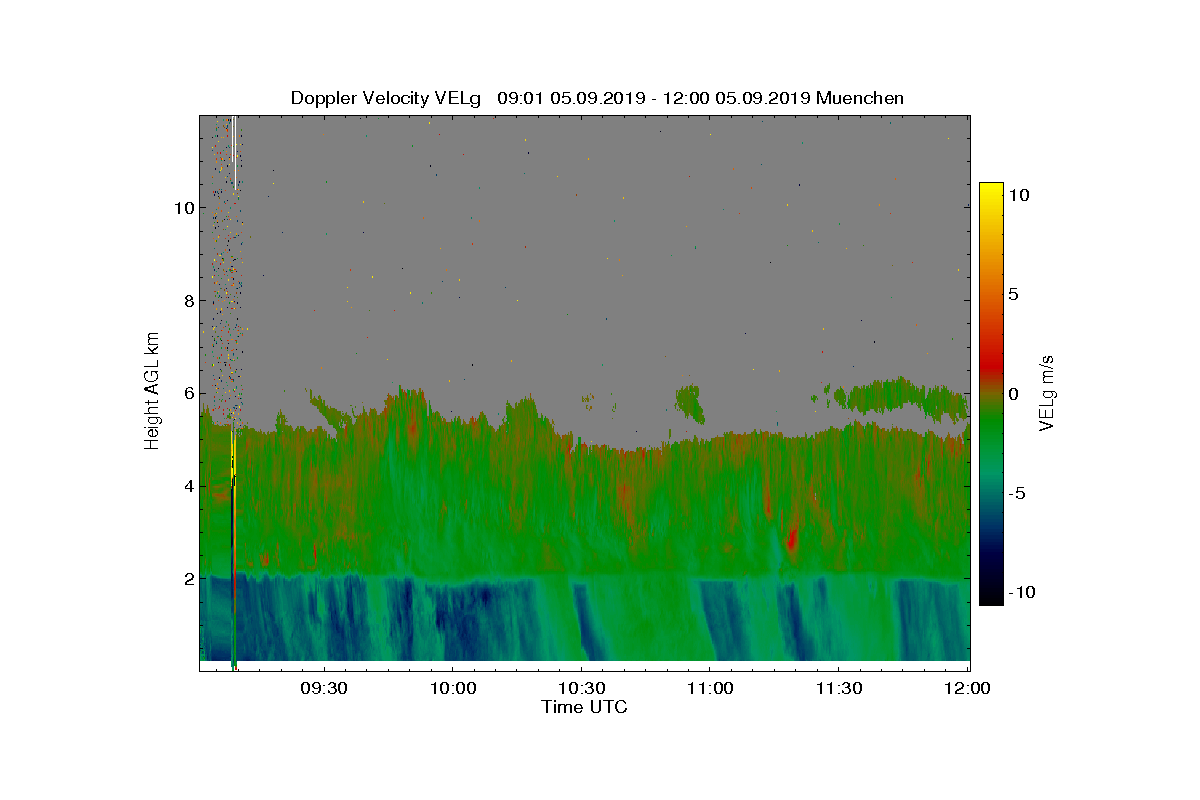Viewport: 1200px width, 800px height.
Task: Click the 10:30 time tick label
Action: (x=581, y=688)
